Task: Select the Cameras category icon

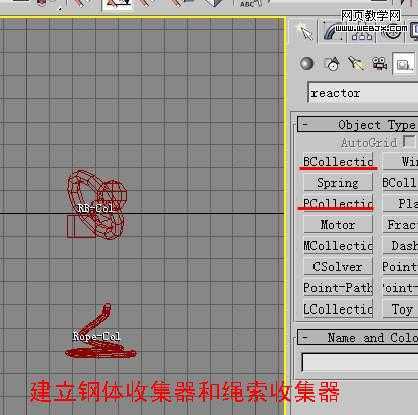Action: coord(380,64)
